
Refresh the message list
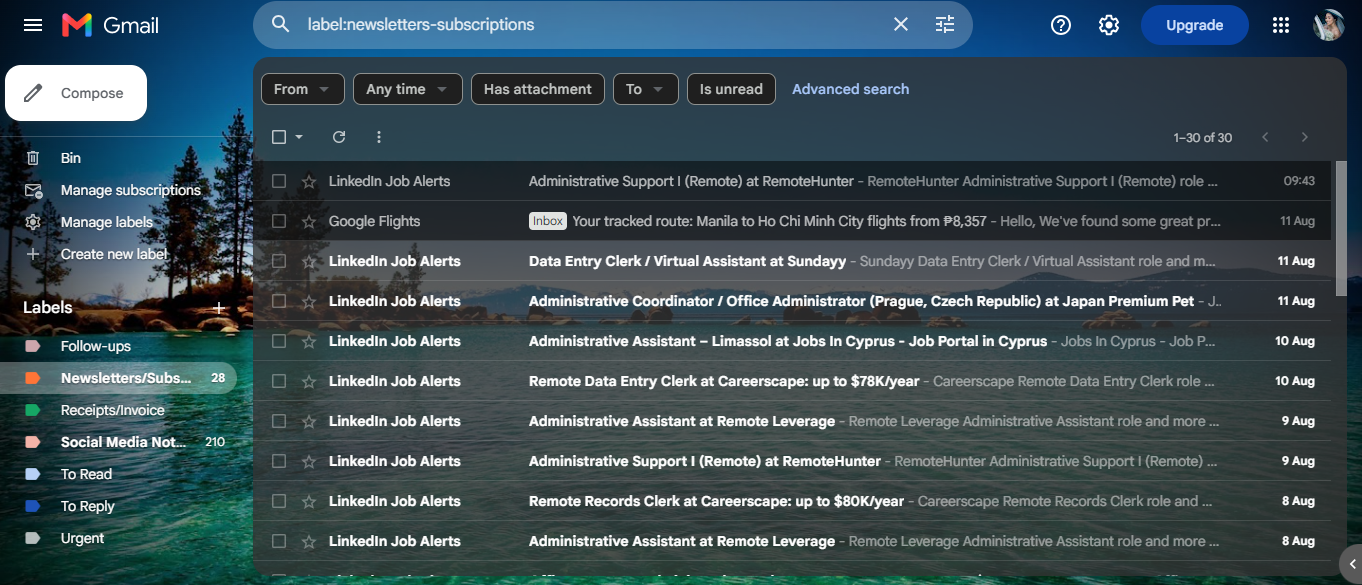pyautogui.click(x=339, y=137)
